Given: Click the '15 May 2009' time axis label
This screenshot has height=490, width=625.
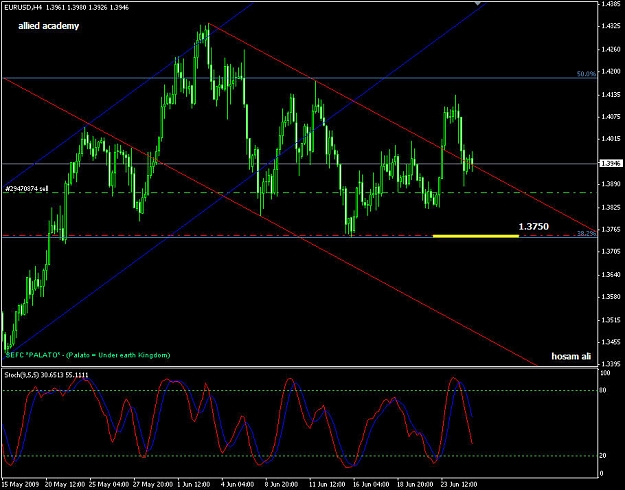Looking at the screenshot, I should coord(21,484).
